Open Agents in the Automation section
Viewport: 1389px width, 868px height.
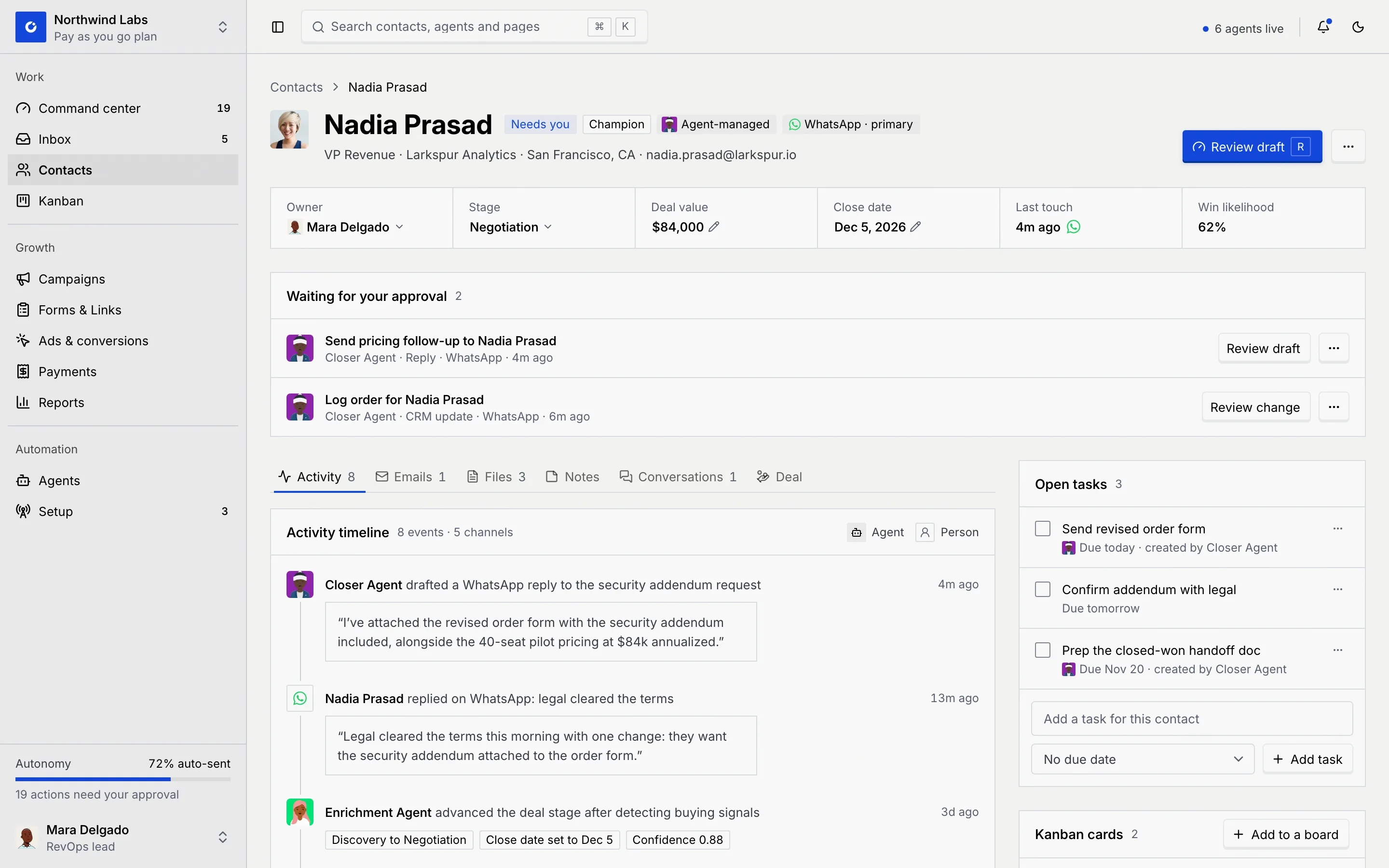click(x=123, y=480)
